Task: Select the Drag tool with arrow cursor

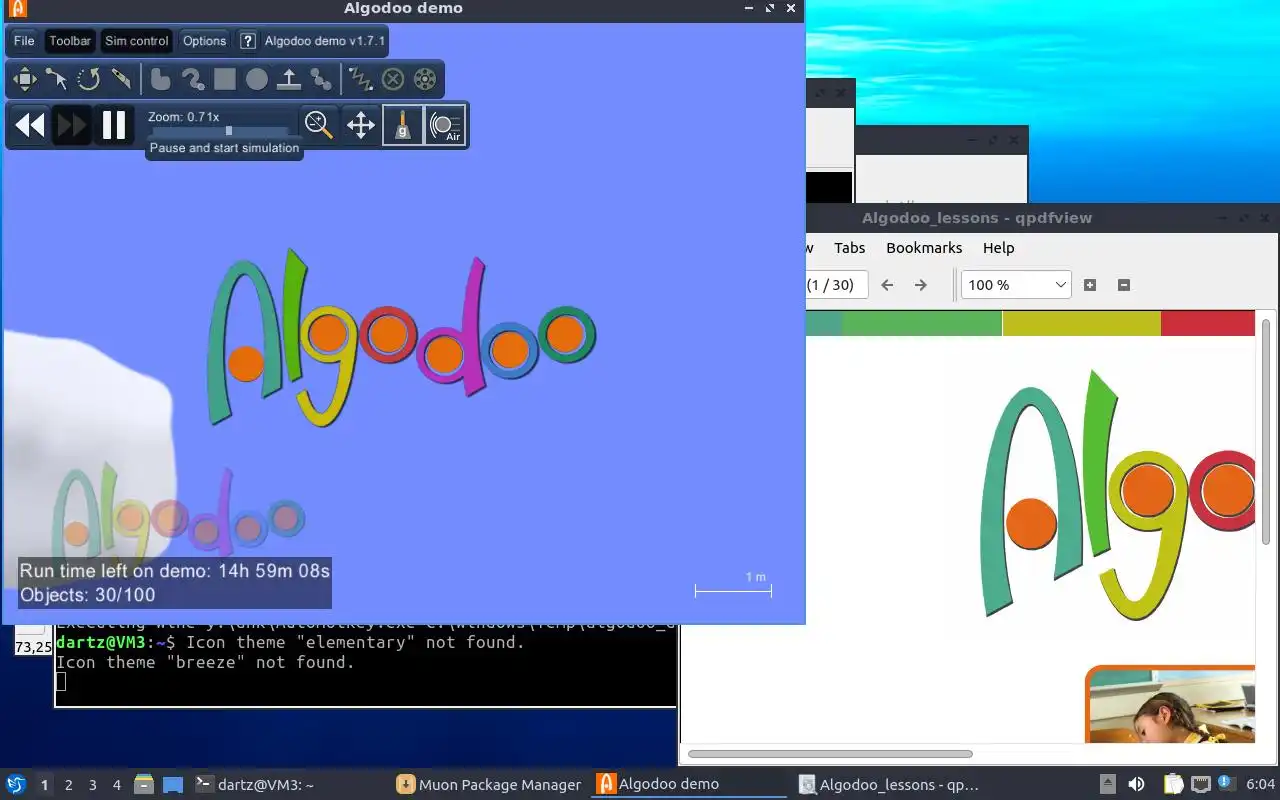Action: 56,79
